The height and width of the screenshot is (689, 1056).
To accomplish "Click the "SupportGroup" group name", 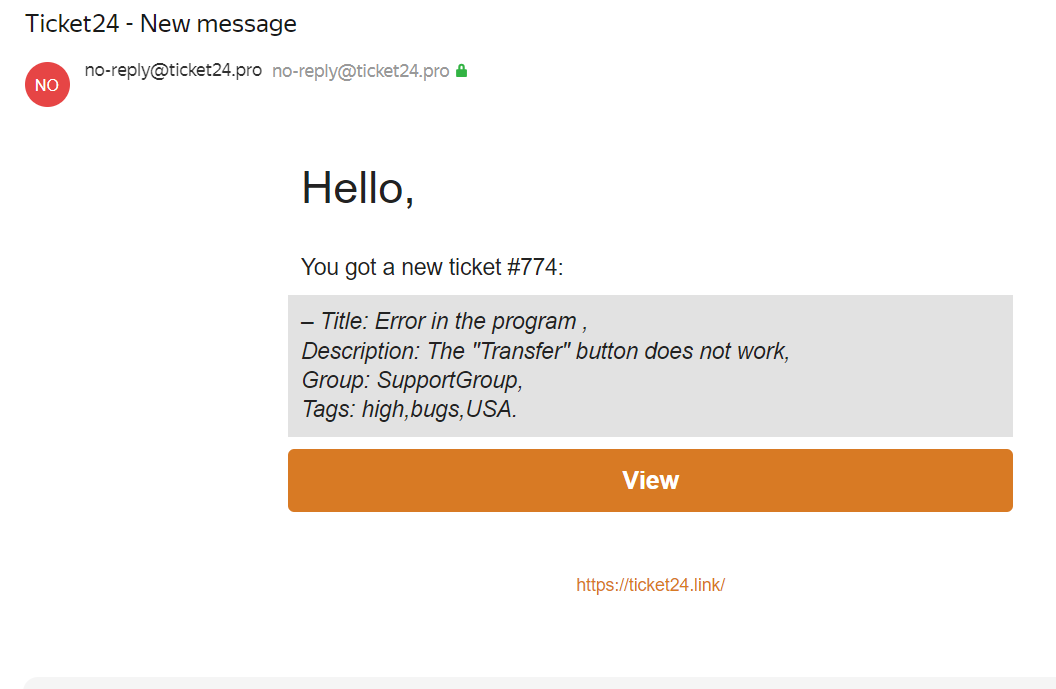I will [x=447, y=380].
